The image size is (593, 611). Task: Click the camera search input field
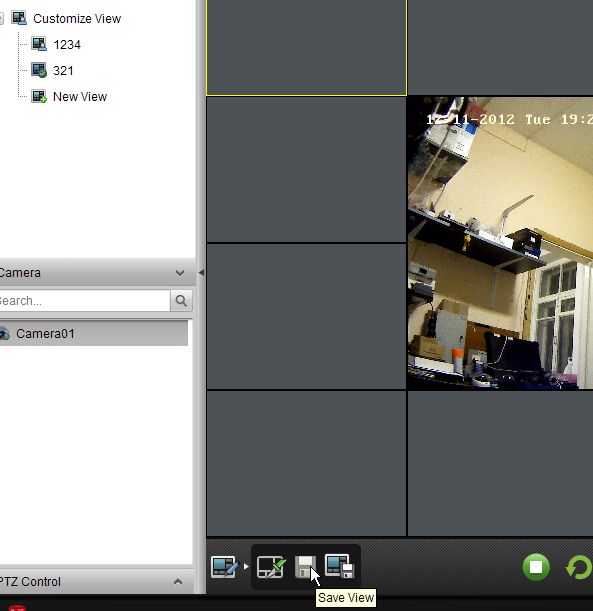[x=84, y=300]
